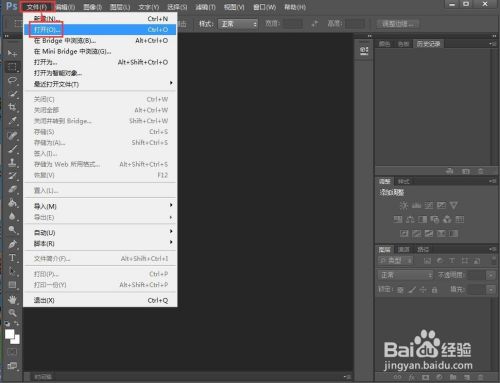Select the Quick Selection tool
This screenshot has width=500, height=383.
pyautogui.click(x=12, y=94)
